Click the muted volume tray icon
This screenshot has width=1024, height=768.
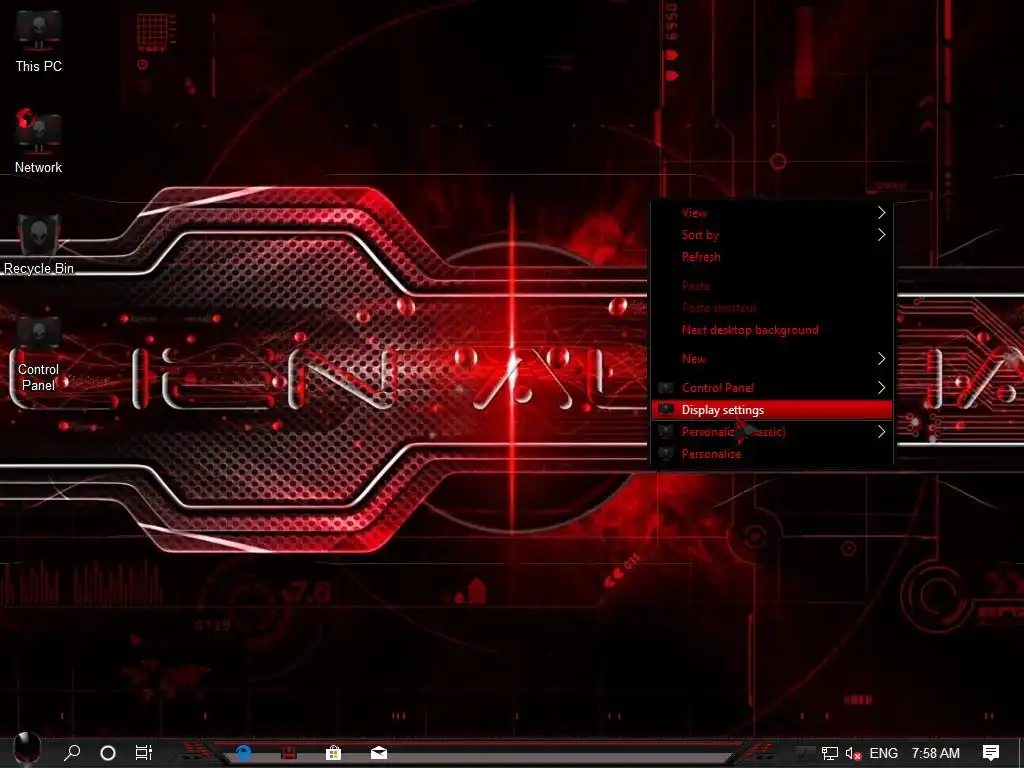coord(853,753)
